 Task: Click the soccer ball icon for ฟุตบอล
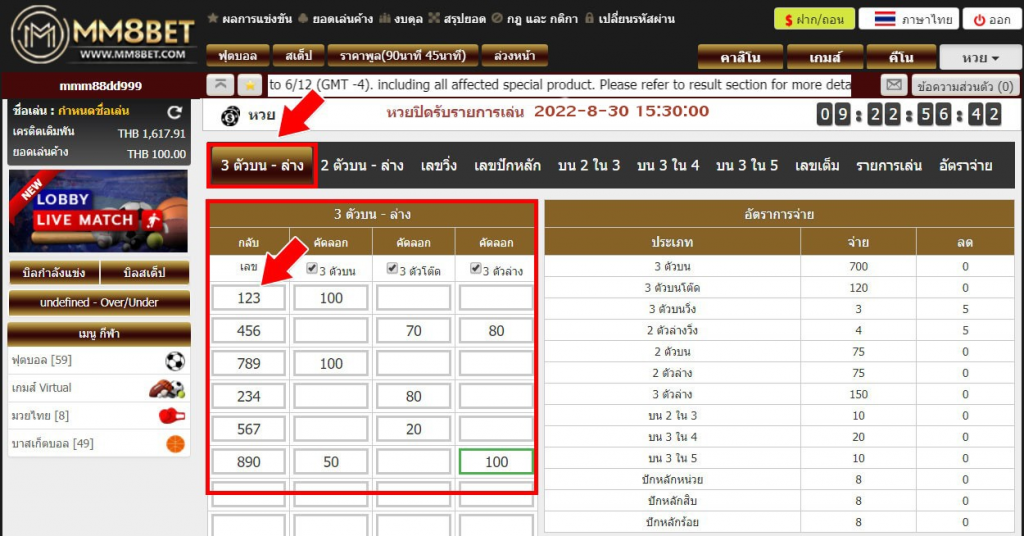(x=175, y=360)
